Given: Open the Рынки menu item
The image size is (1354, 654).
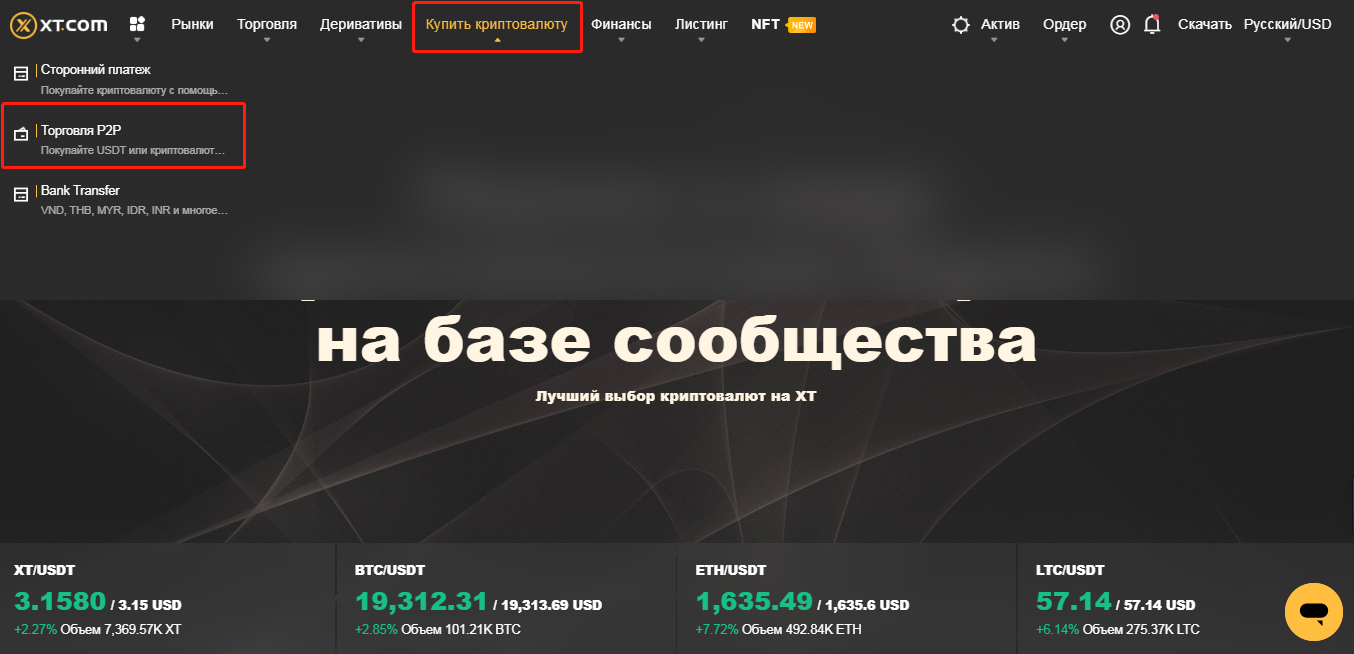Looking at the screenshot, I should click(x=192, y=25).
